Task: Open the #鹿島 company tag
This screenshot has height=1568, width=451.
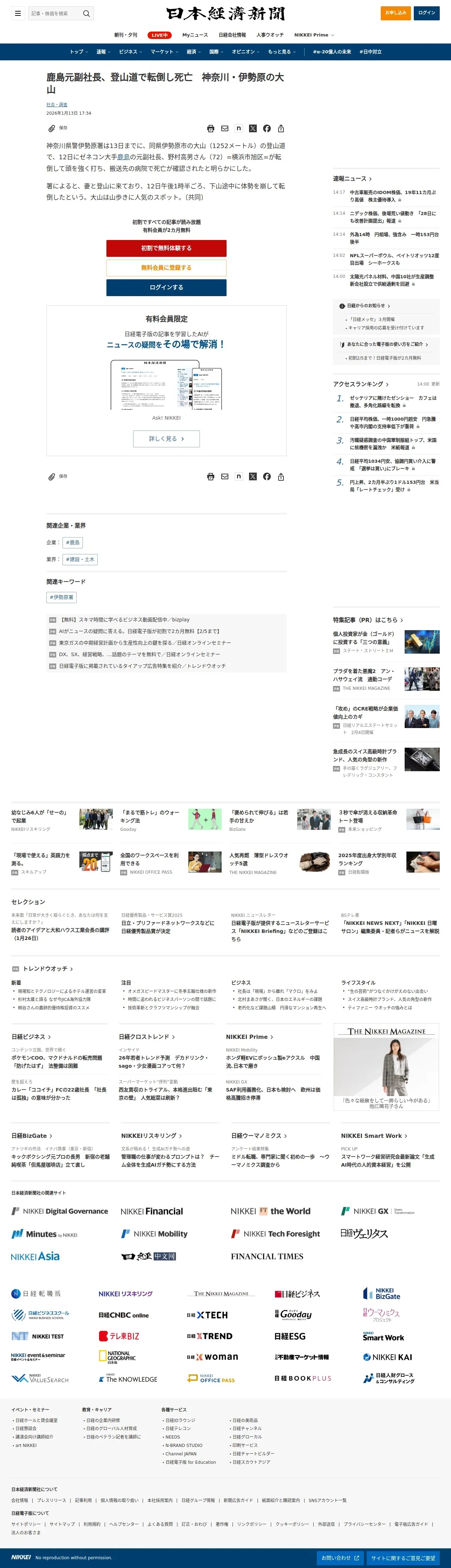Action: [72, 542]
